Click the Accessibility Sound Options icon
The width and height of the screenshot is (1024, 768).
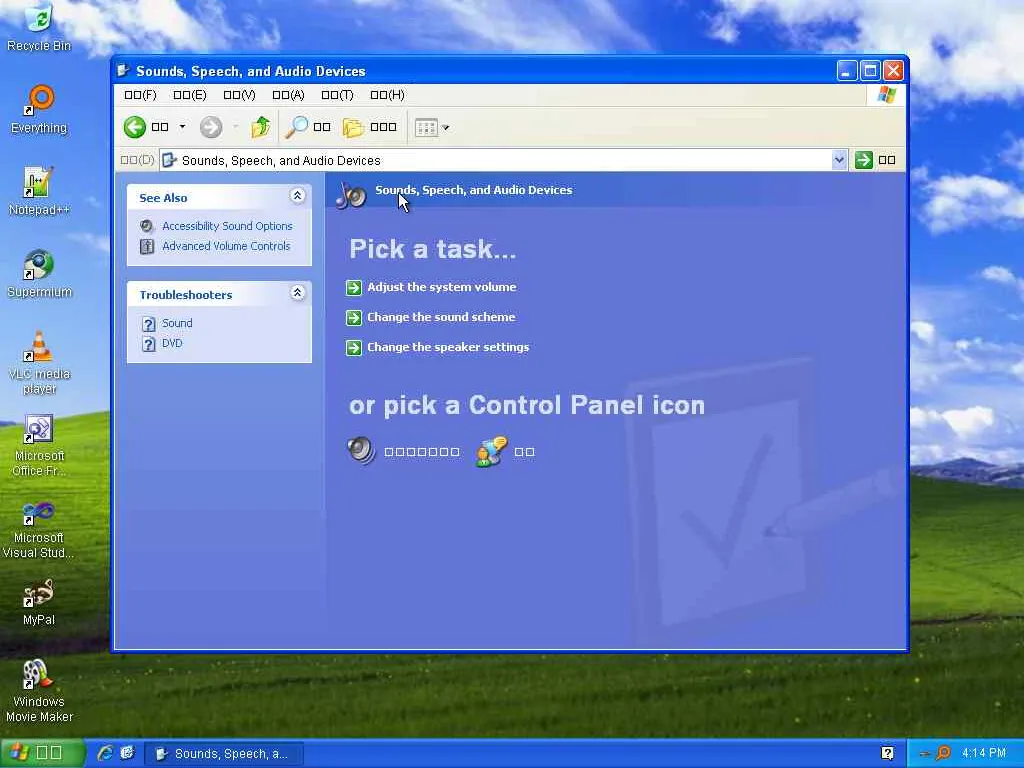coord(147,226)
